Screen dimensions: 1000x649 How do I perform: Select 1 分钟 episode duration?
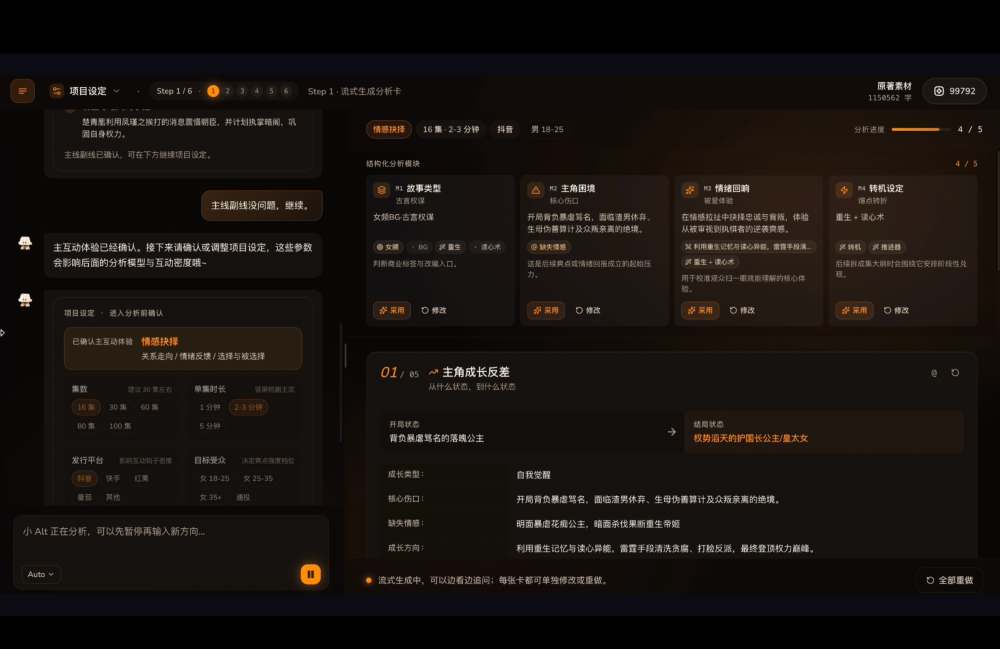click(x=210, y=407)
